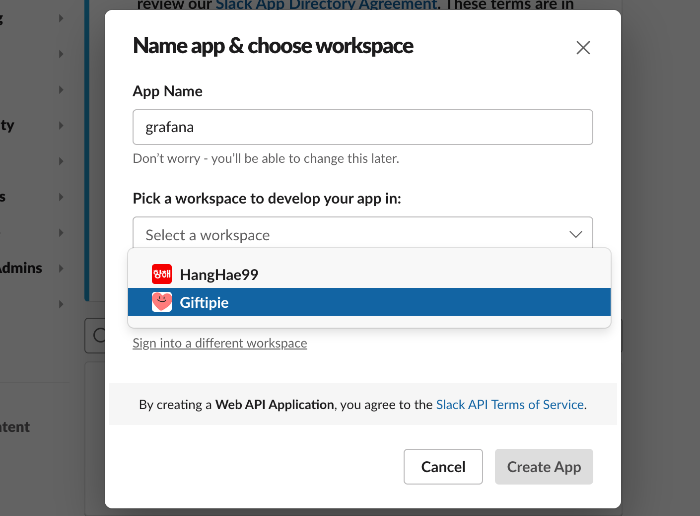Click the Create App button
Viewport: 700px width, 516px height.
544,466
